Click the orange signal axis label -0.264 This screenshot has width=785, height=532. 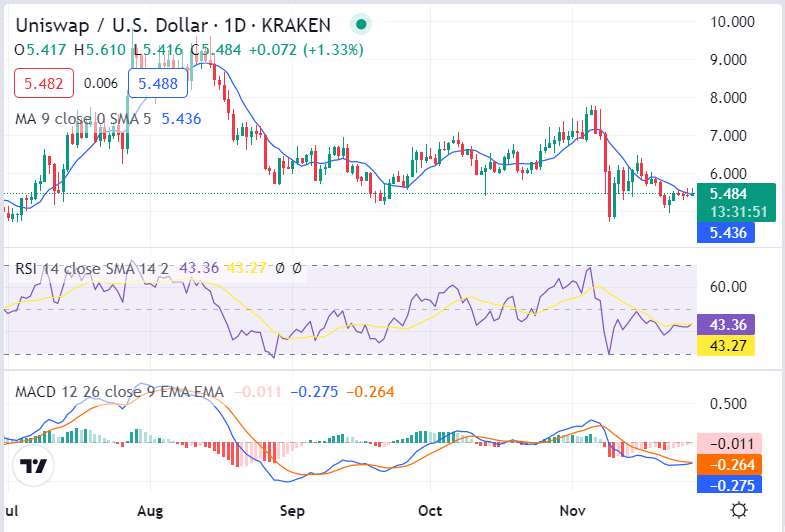click(x=729, y=465)
